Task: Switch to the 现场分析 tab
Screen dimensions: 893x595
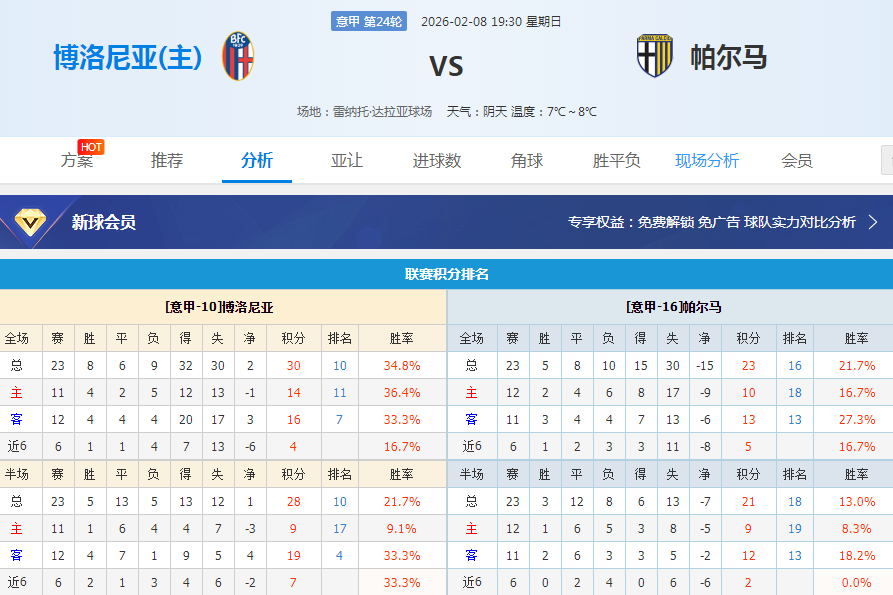Action: pos(708,160)
